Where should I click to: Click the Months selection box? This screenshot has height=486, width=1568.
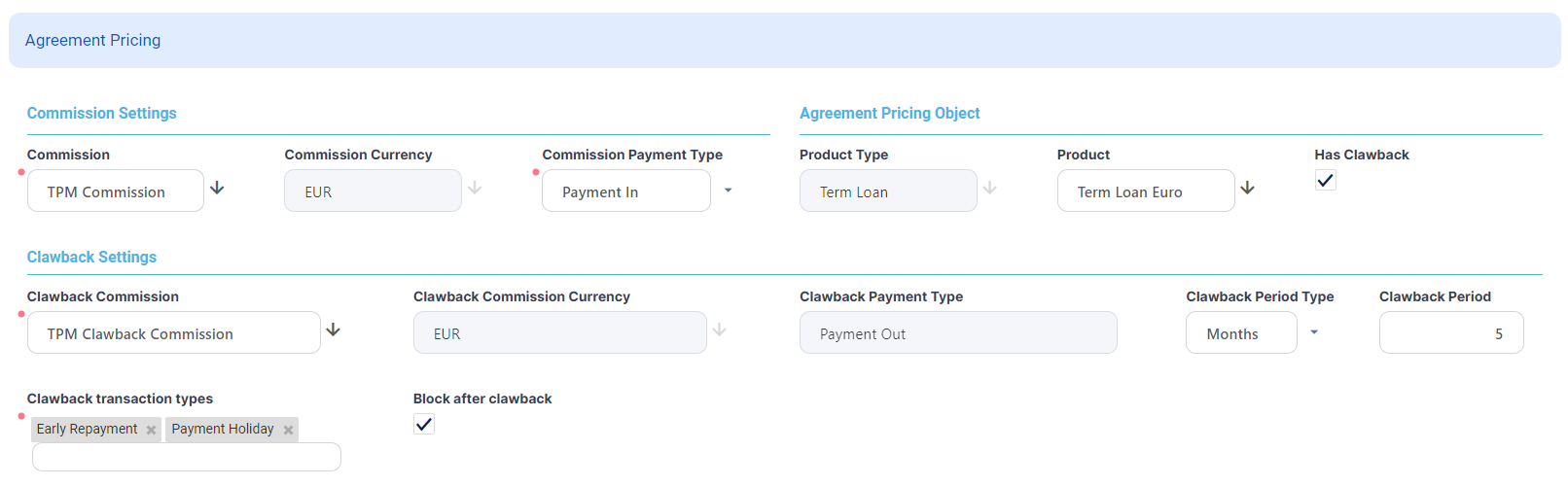[1240, 333]
